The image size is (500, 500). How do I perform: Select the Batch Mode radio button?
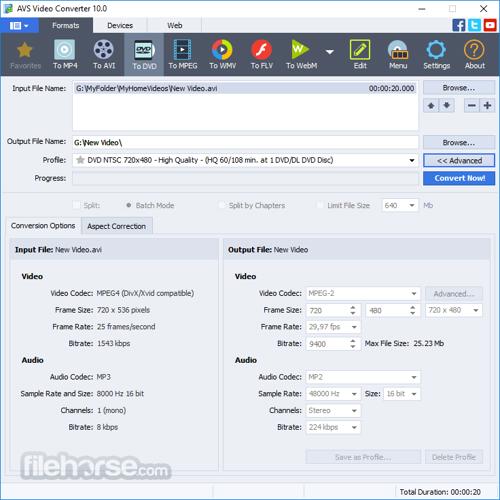[129, 205]
